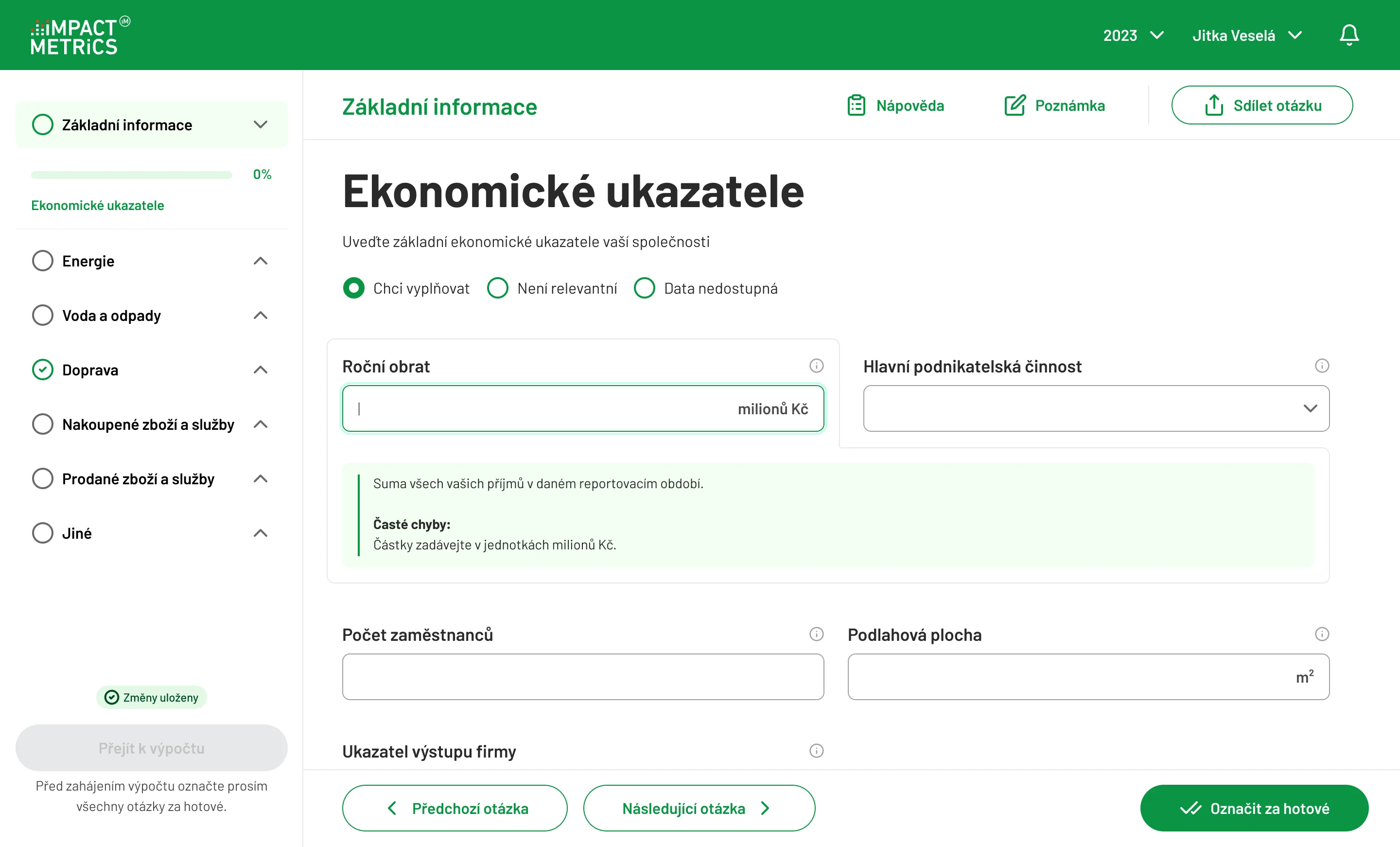Collapse the Energie section

tap(260, 260)
